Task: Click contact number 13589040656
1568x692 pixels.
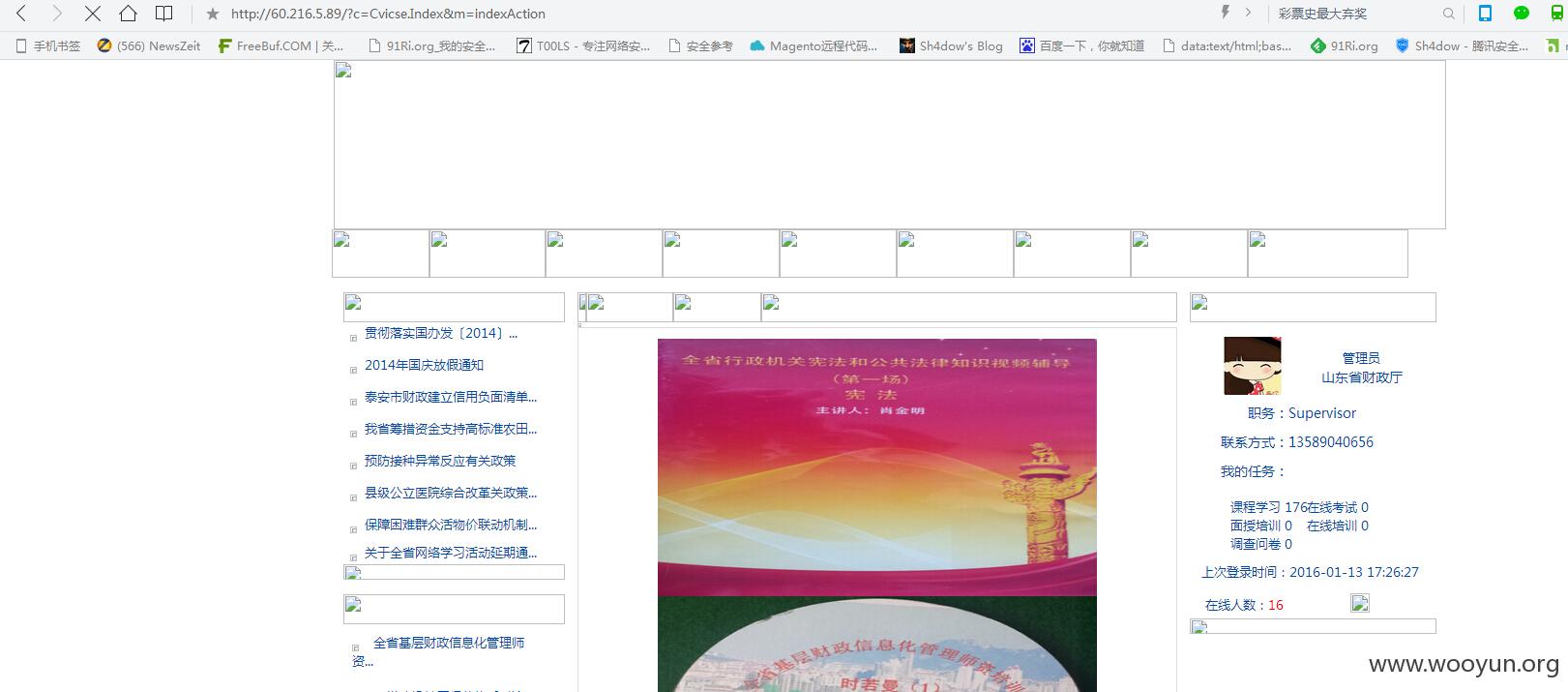Action: point(1331,442)
